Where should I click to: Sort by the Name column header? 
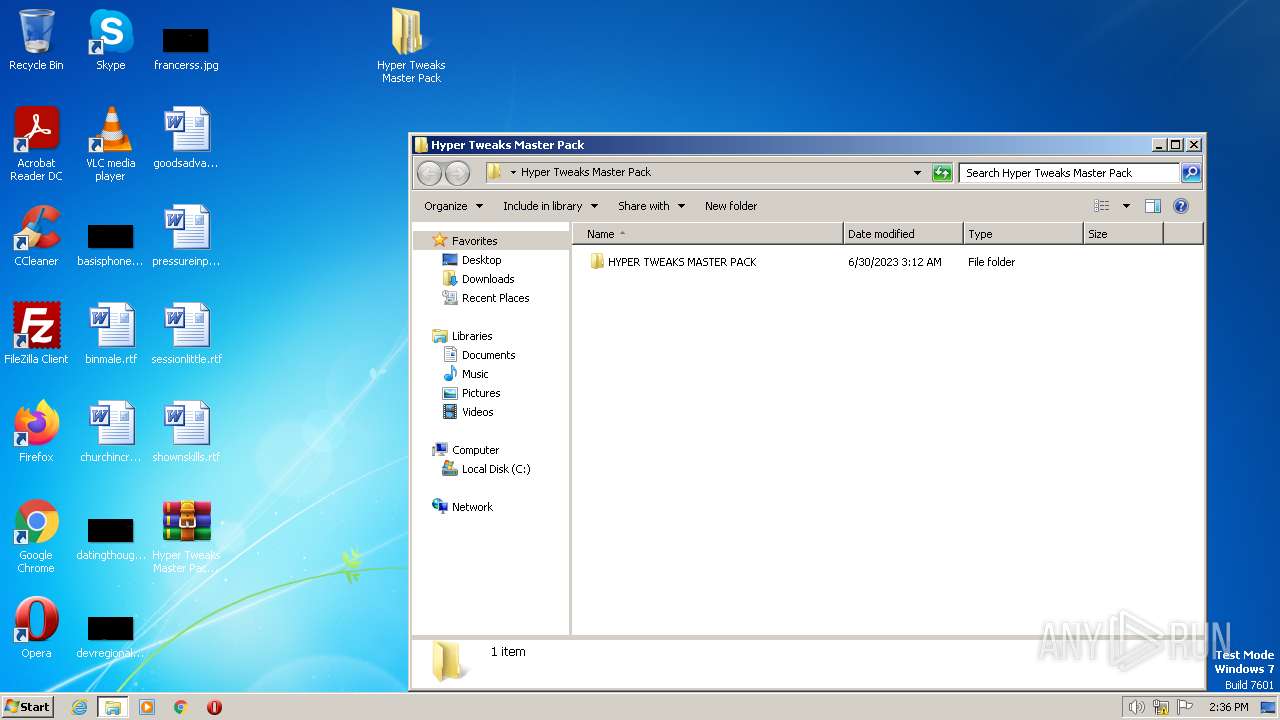point(708,234)
